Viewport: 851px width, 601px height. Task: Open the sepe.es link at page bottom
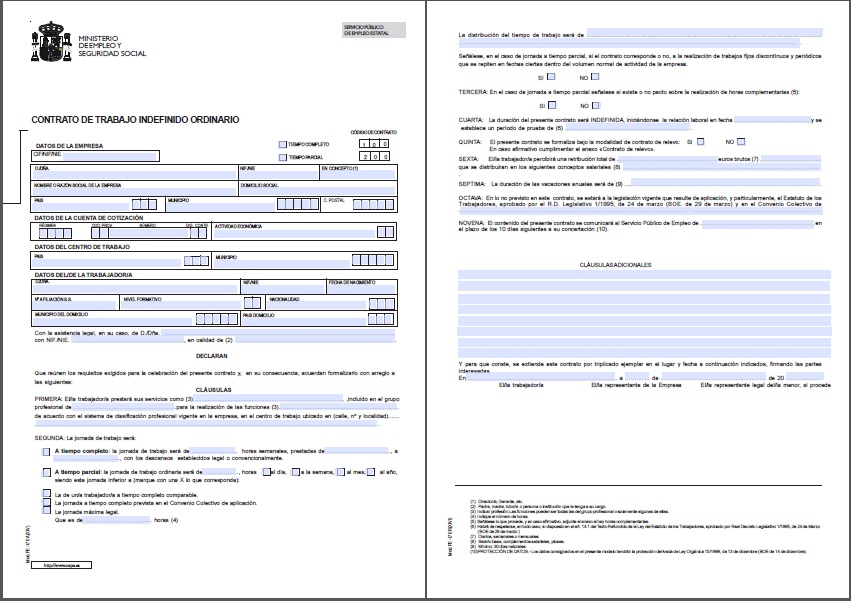click(x=63, y=564)
